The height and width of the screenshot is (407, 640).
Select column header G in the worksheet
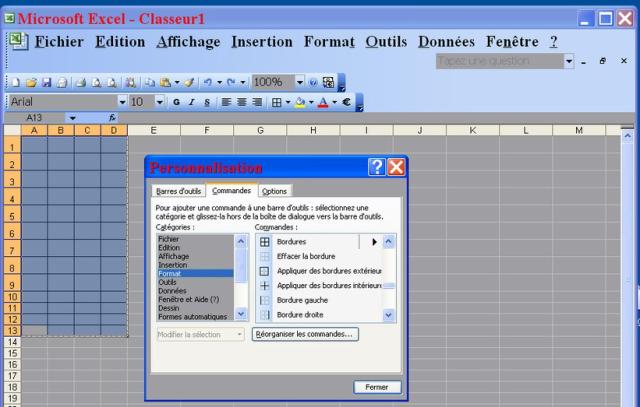click(x=260, y=130)
